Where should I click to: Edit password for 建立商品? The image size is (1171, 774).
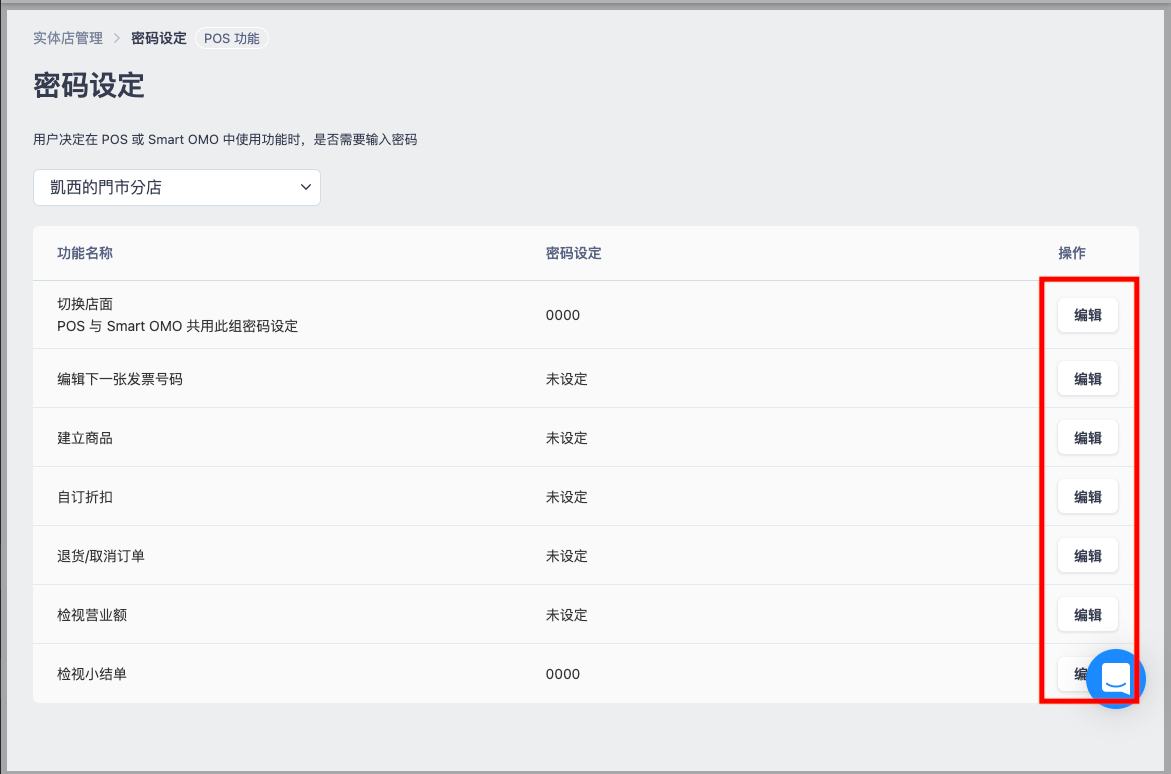(x=1087, y=438)
